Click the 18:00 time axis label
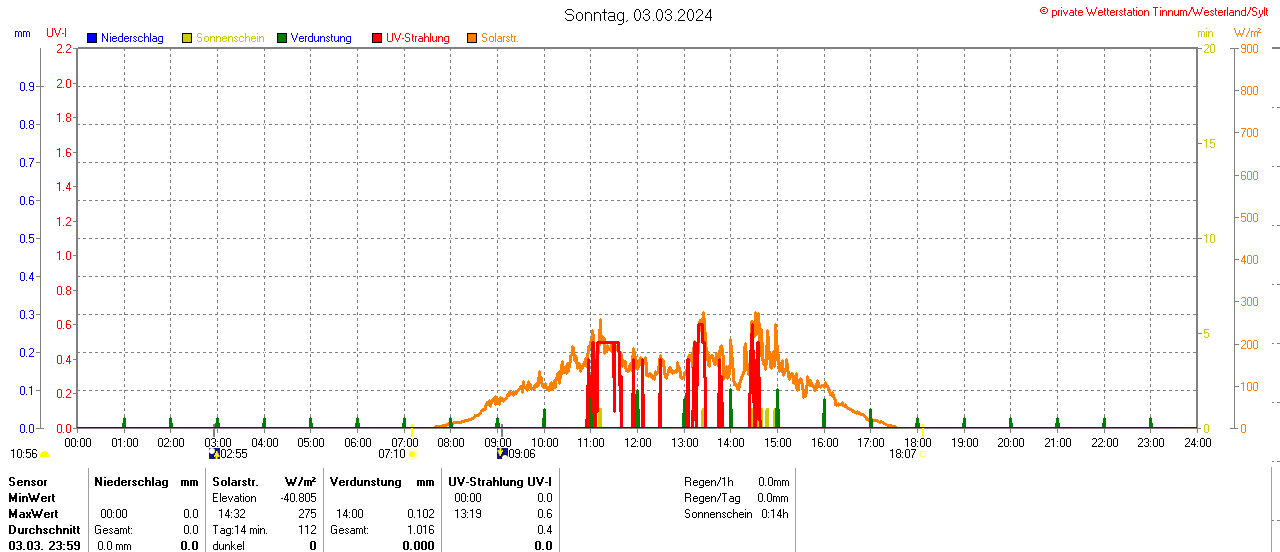The image size is (1280, 552). (918, 442)
